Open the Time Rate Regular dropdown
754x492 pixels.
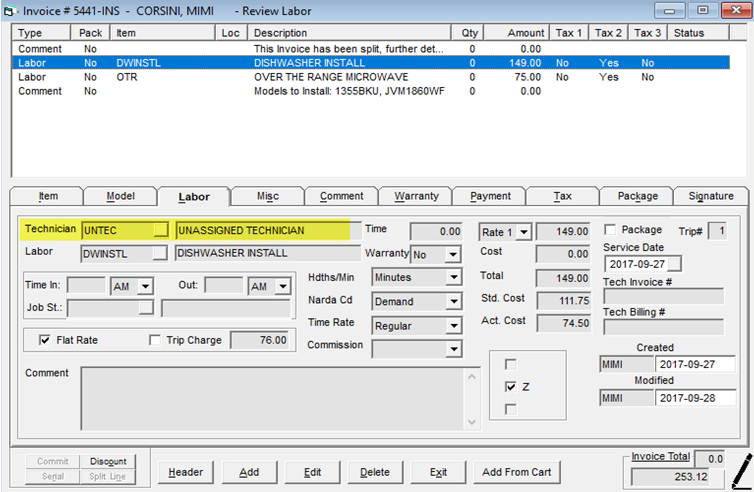tap(452, 326)
